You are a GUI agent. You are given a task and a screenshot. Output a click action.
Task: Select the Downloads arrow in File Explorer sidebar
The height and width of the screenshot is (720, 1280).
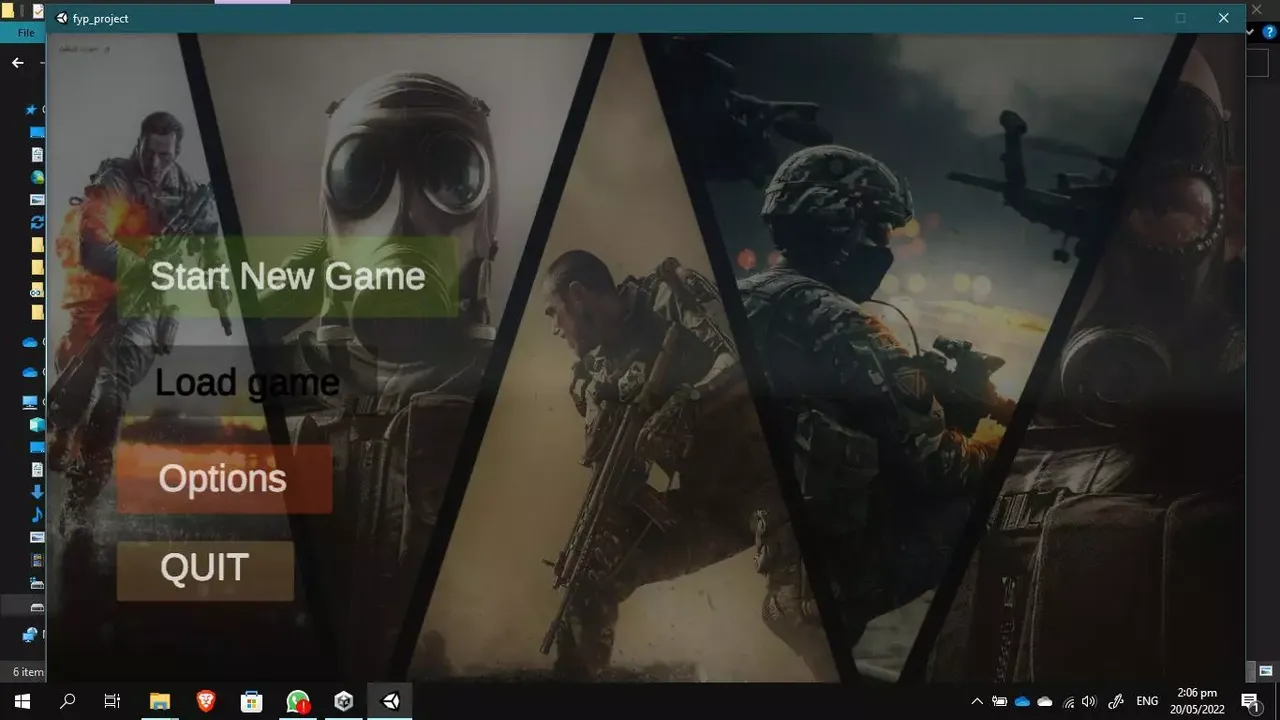pos(37,492)
